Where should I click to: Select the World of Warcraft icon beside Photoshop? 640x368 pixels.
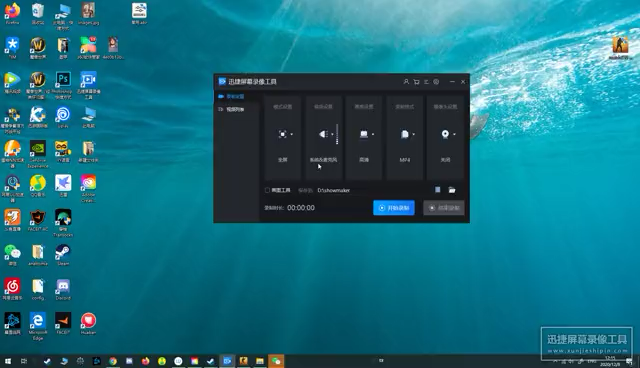(x=38, y=85)
